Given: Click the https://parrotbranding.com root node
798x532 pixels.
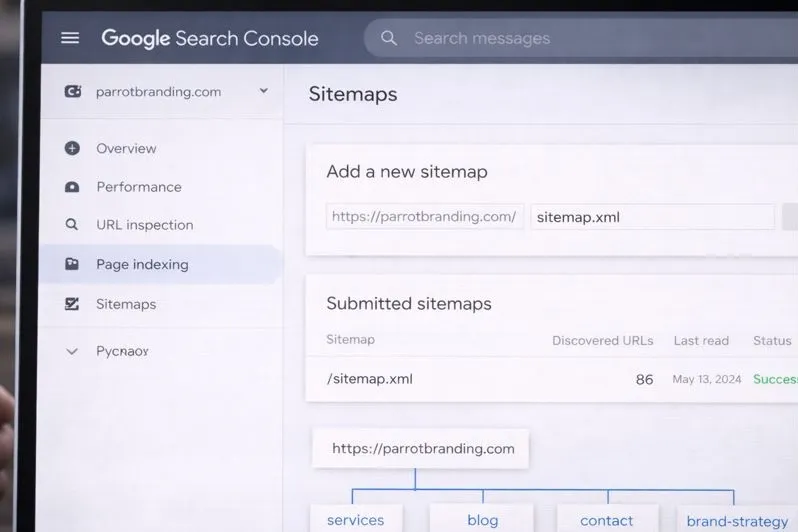Looking at the screenshot, I should pyautogui.click(x=420, y=449).
